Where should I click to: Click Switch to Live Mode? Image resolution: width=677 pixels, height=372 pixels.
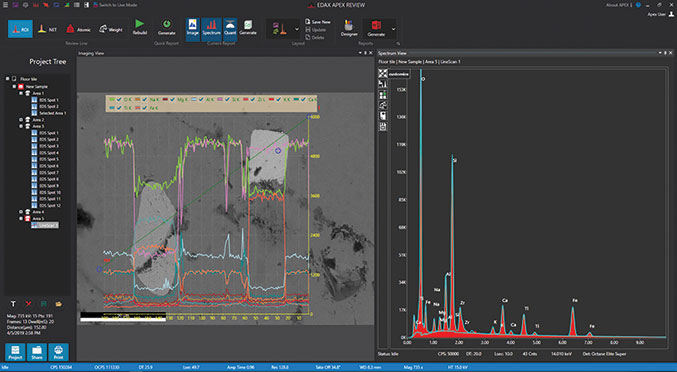point(114,5)
